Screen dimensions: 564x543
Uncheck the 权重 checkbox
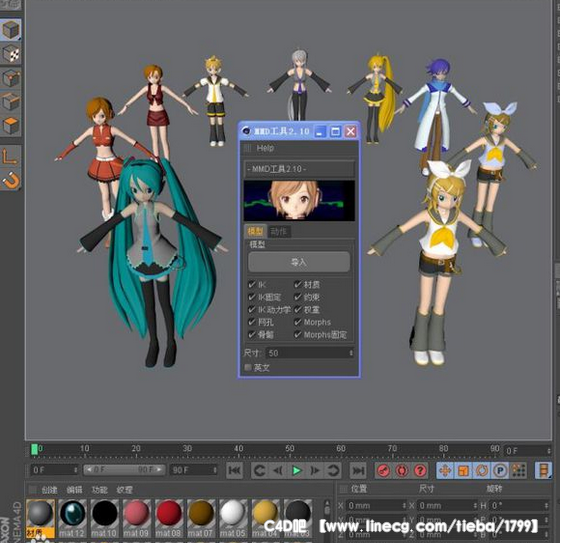pos(298,309)
